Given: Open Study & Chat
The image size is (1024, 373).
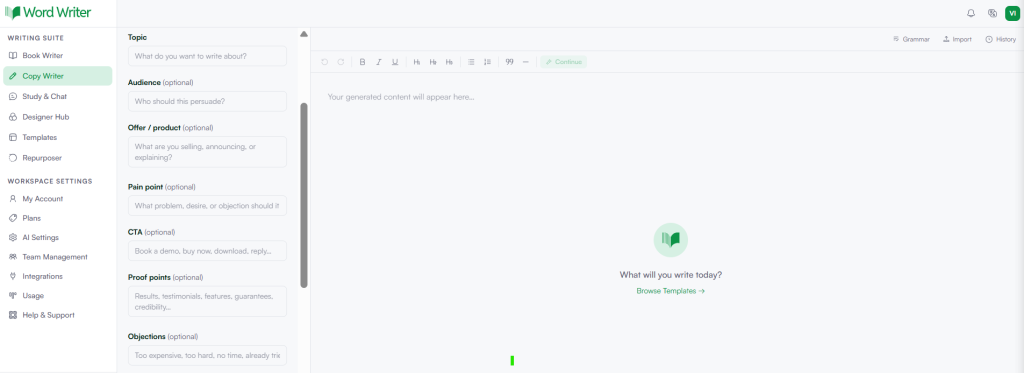Looking at the screenshot, I should coord(57,97).
